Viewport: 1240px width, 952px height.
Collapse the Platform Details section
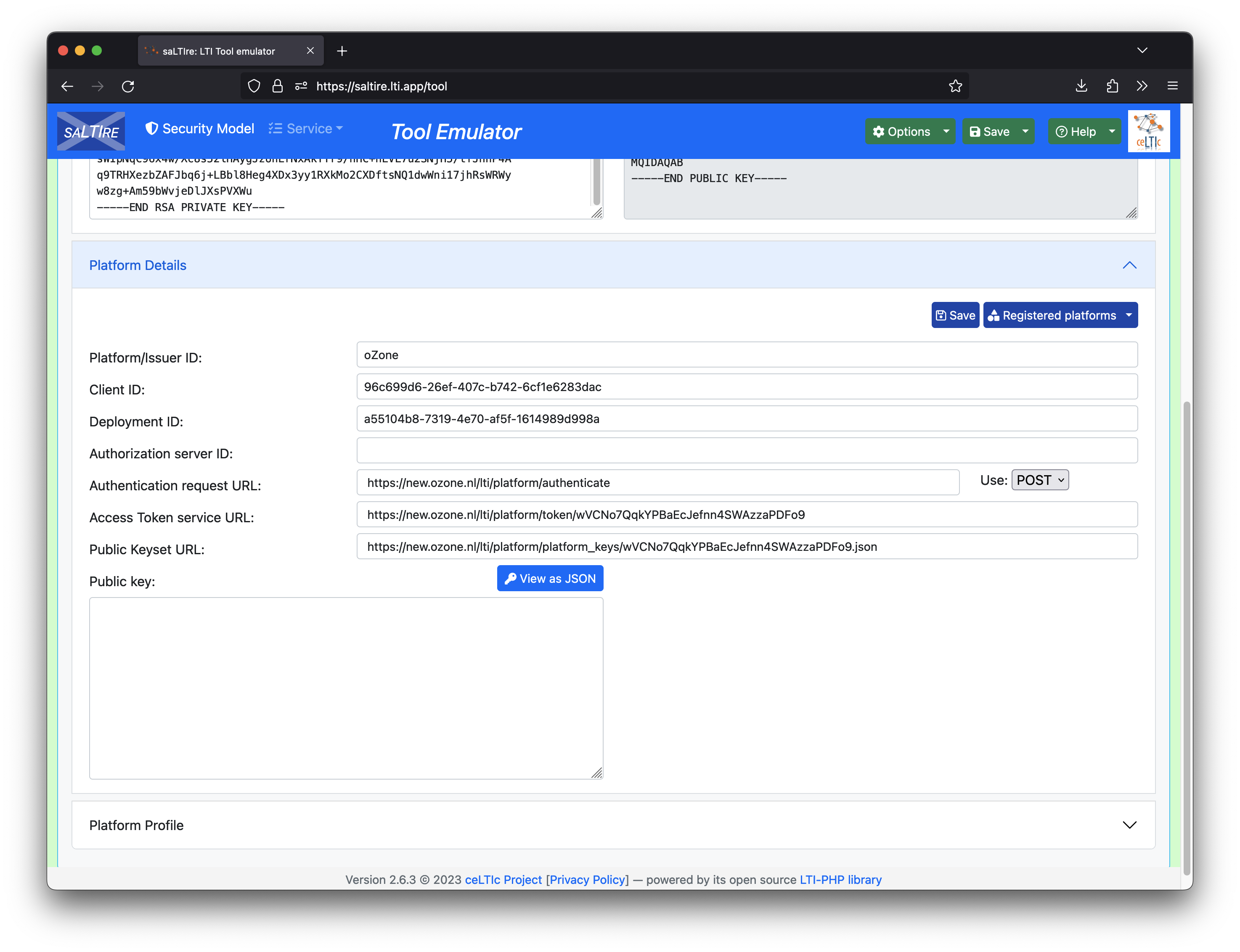[1129, 265]
